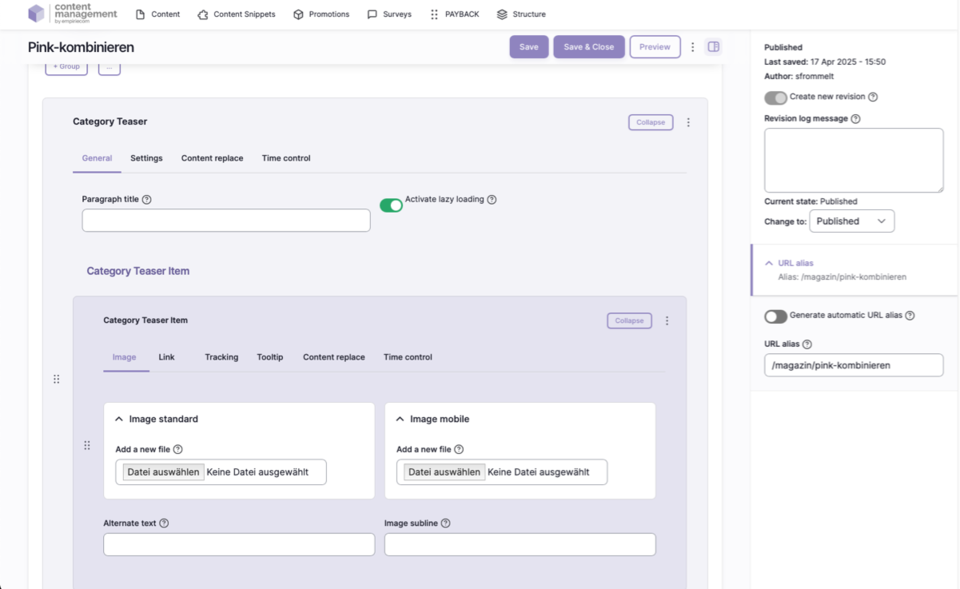Open the three-dot menu beside Preview
Screen dimensions: 960x589
click(x=692, y=47)
